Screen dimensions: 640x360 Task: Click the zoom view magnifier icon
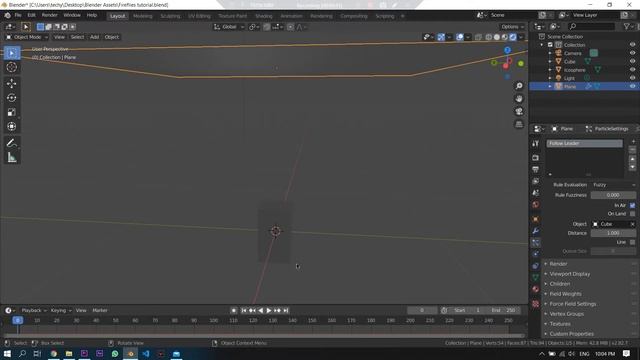[519, 86]
